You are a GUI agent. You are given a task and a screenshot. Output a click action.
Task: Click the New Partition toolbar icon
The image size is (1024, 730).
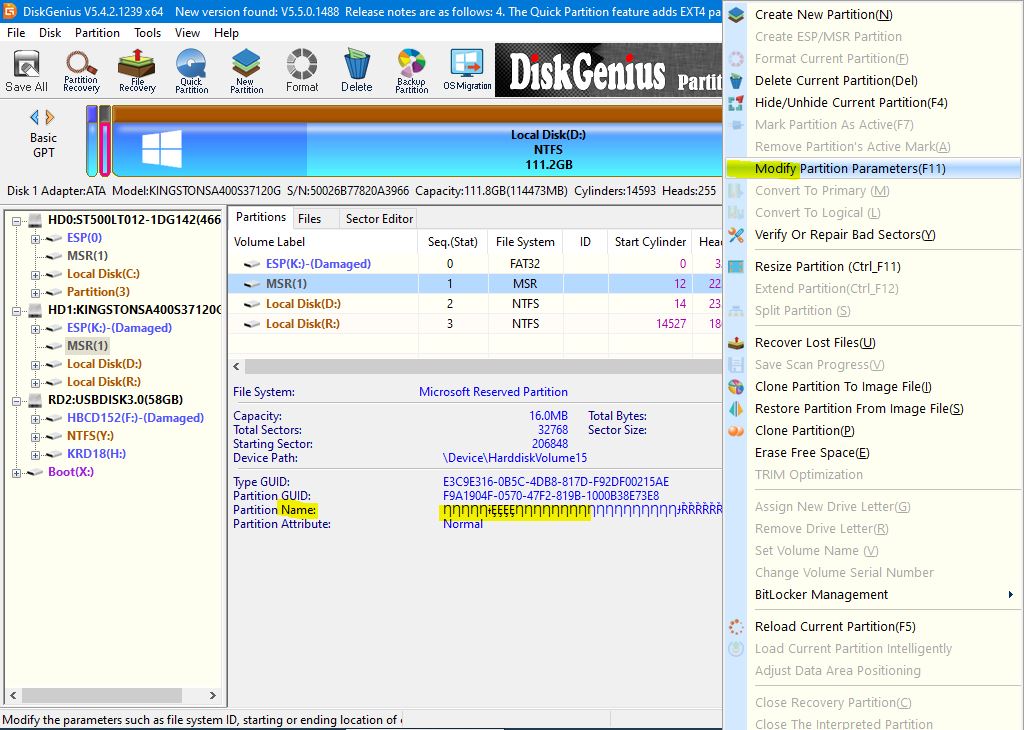[246, 70]
